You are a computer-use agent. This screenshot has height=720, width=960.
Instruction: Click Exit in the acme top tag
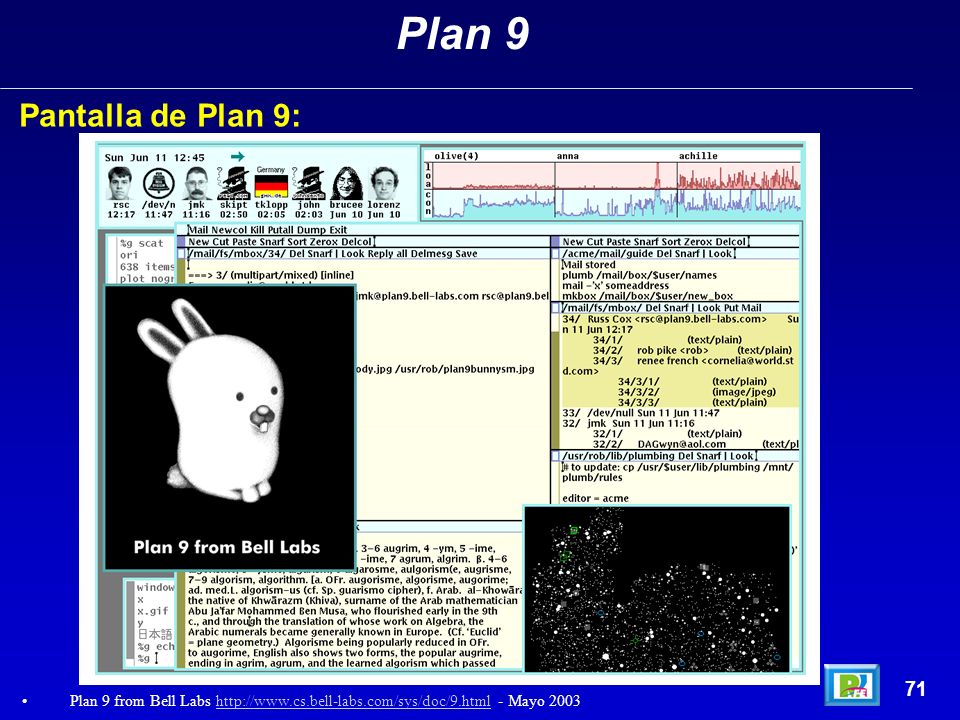point(338,230)
